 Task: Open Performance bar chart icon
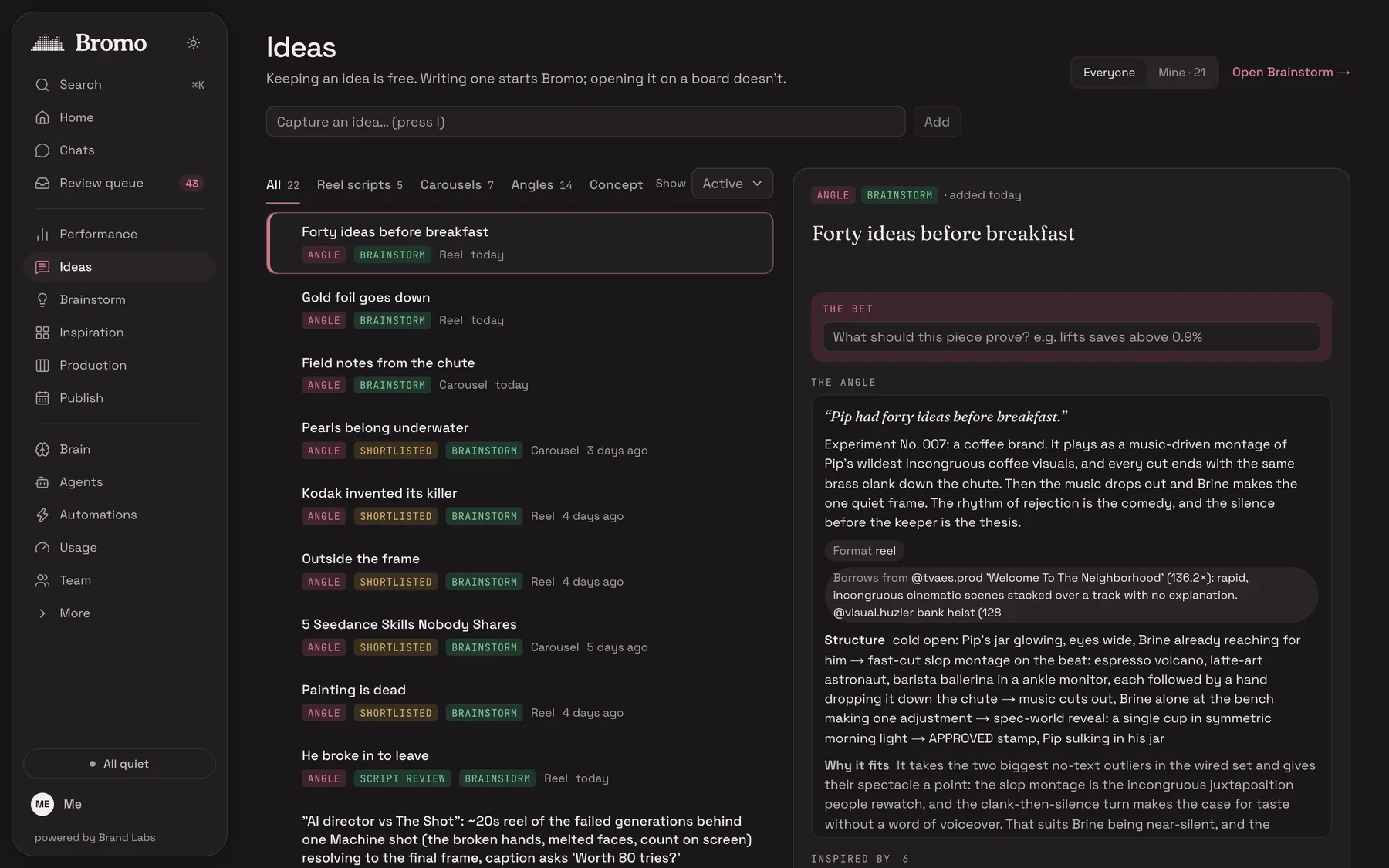[x=42, y=234]
